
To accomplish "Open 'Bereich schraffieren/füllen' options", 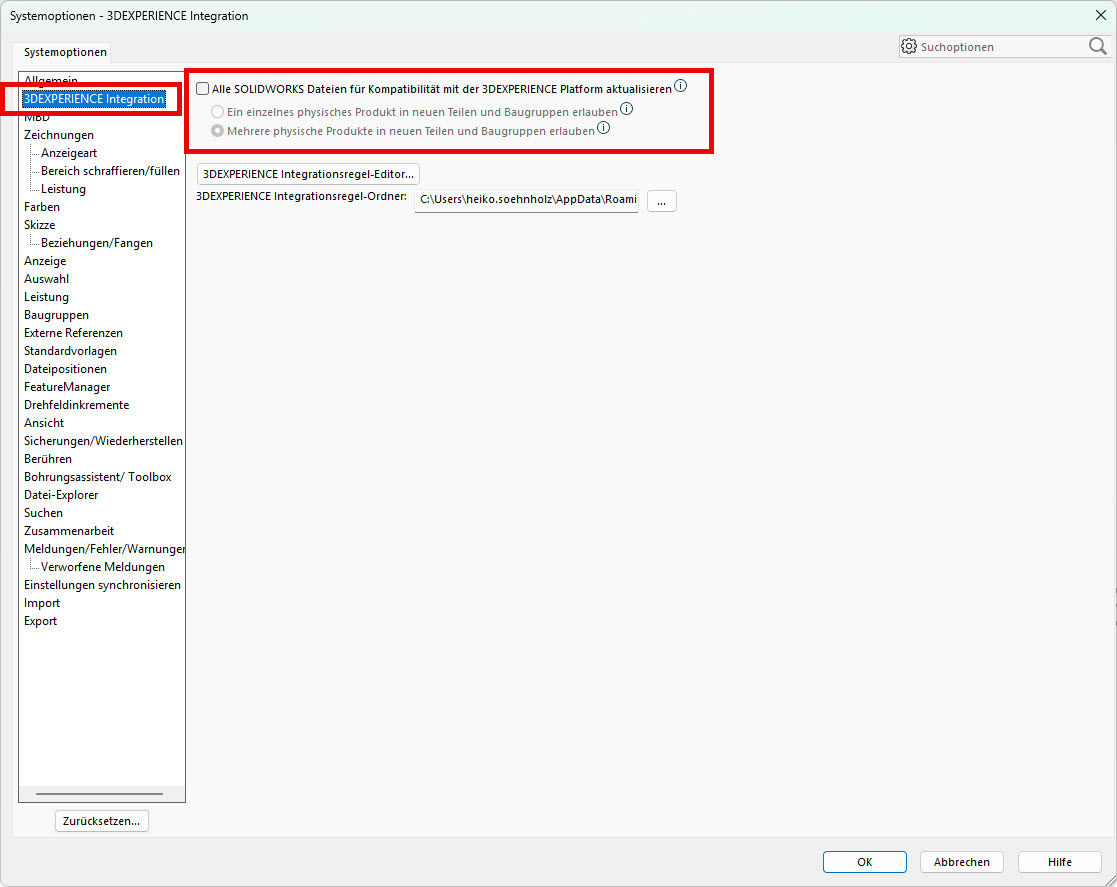I will [110, 171].
